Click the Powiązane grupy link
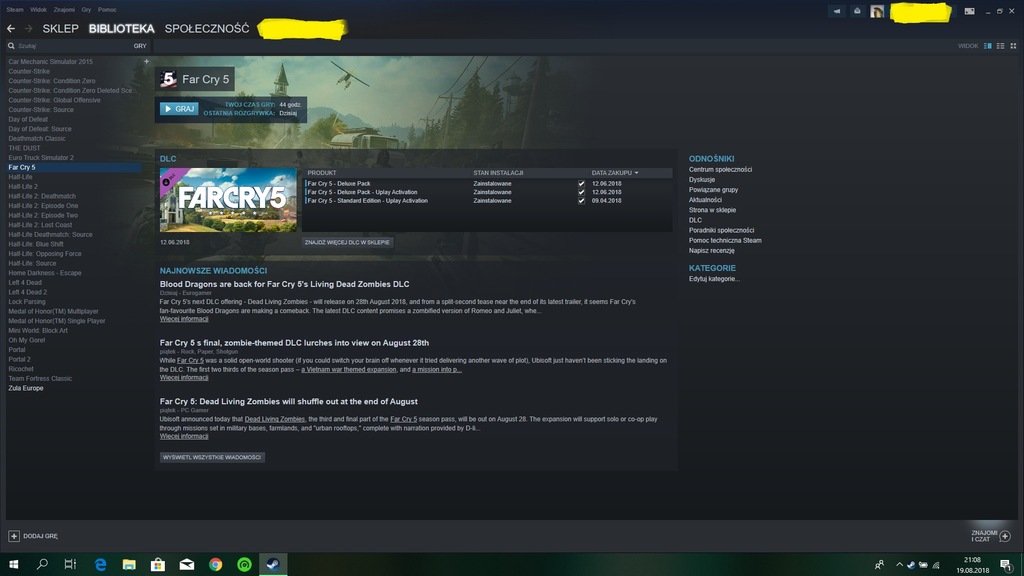 point(713,189)
